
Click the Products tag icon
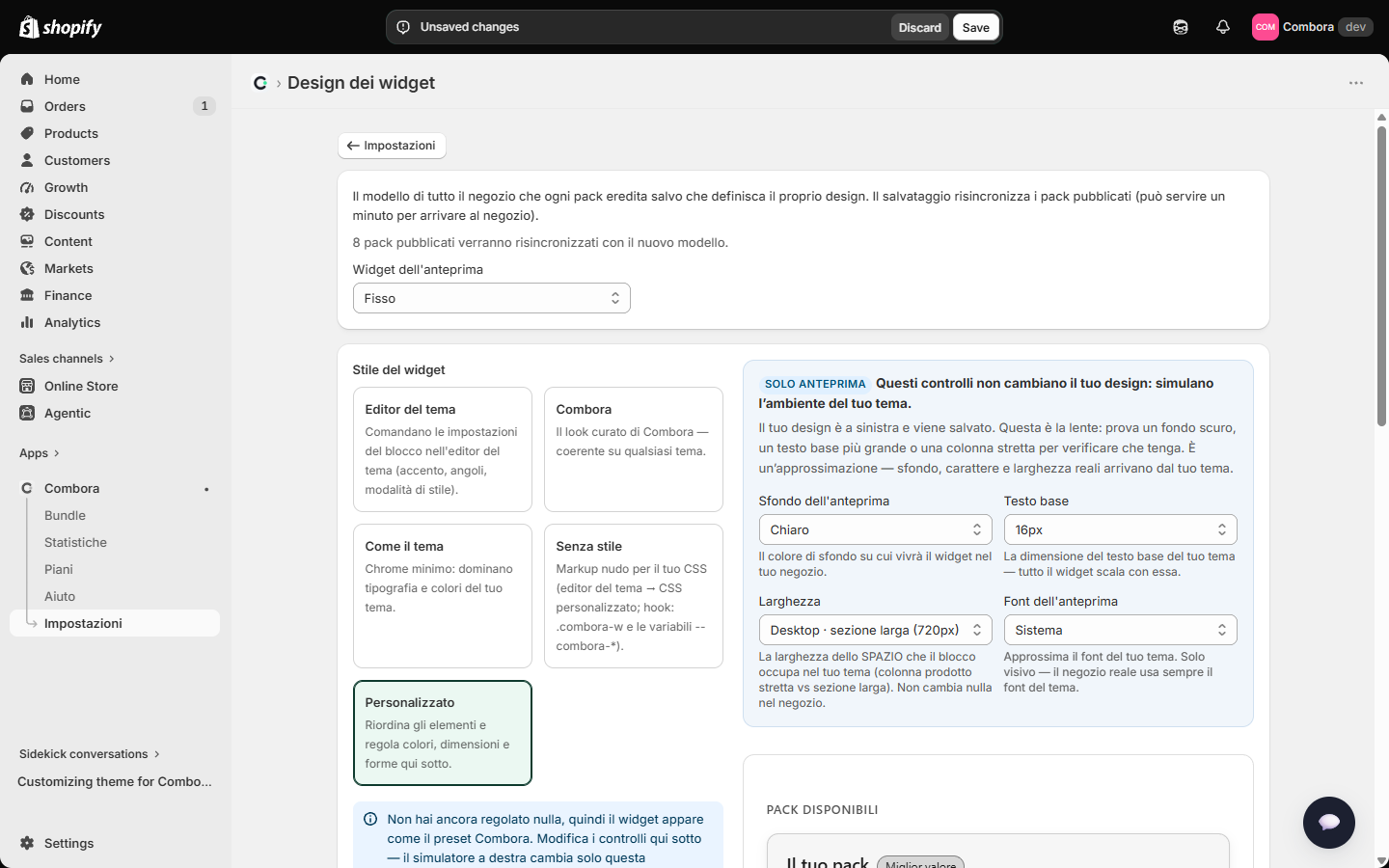coord(27,133)
